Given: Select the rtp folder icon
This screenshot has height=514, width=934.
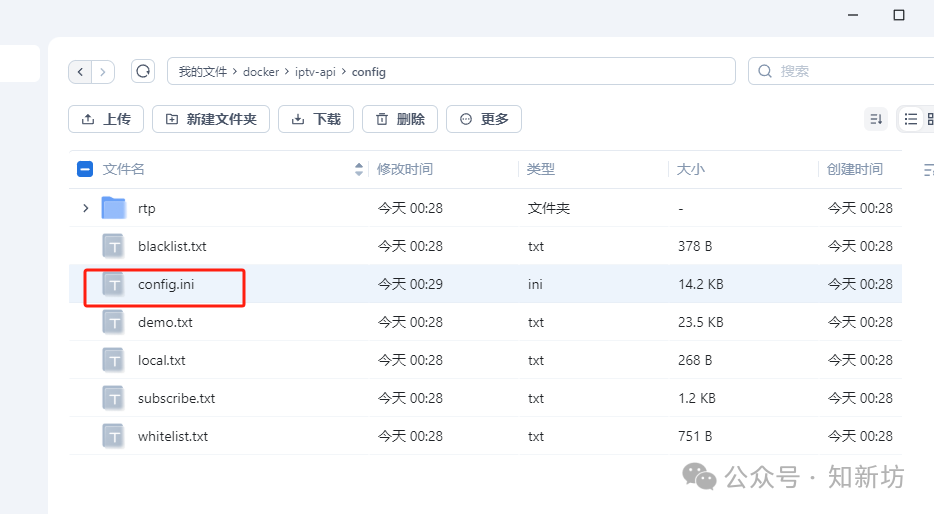Looking at the screenshot, I should coord(113,208).
